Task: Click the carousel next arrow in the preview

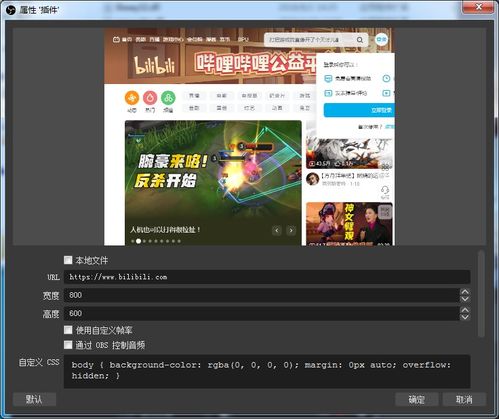Action: [x=291, y=230]
